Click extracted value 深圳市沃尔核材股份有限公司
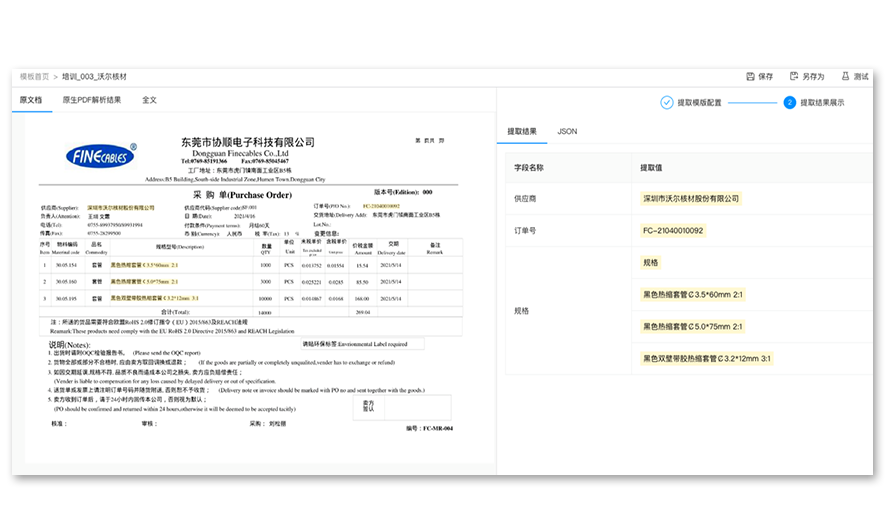Image resolution: width=890 pixels, height=510 pixels. tap(691, 199)
